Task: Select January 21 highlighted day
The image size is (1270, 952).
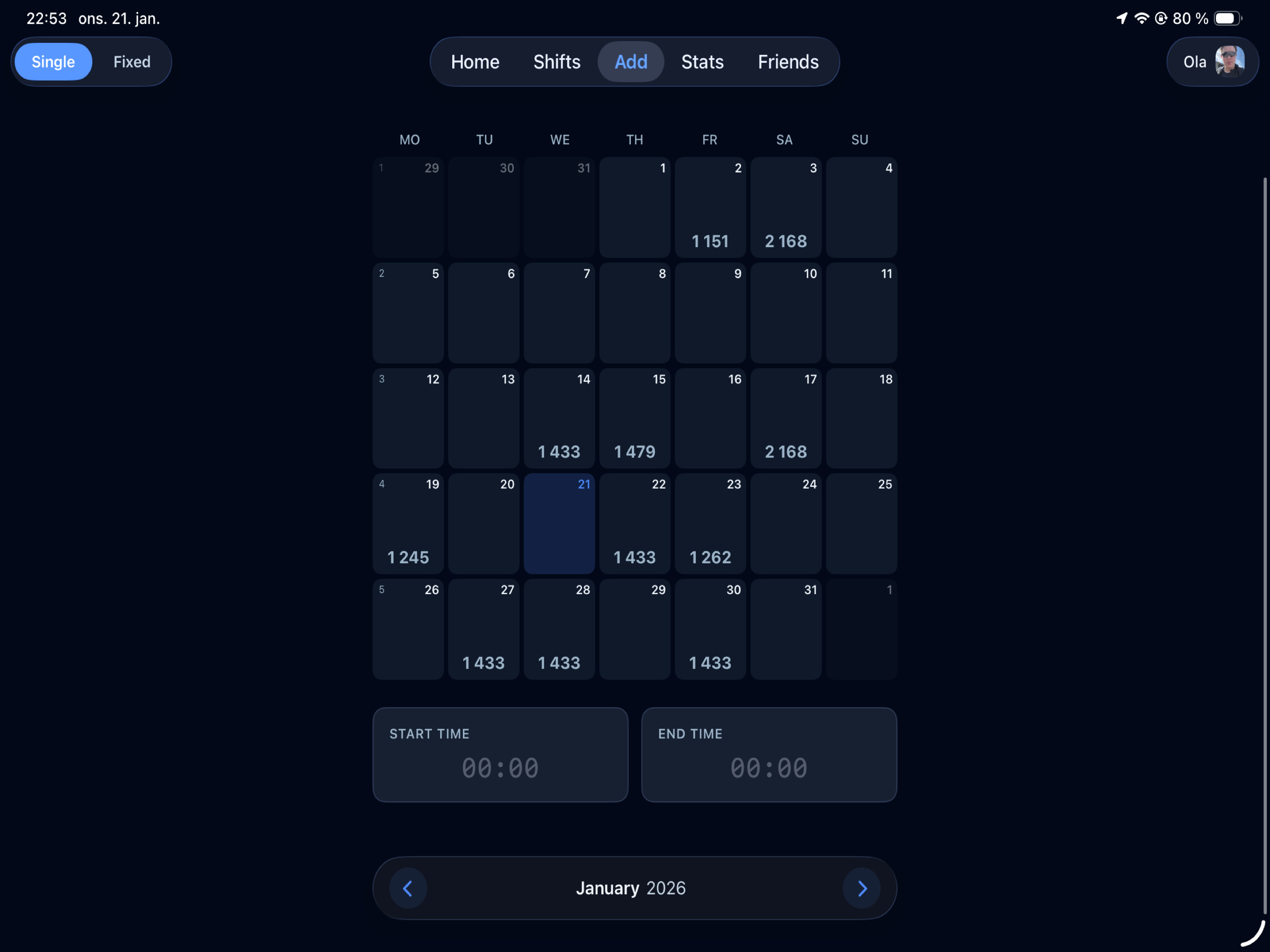Action: (559, 524)
